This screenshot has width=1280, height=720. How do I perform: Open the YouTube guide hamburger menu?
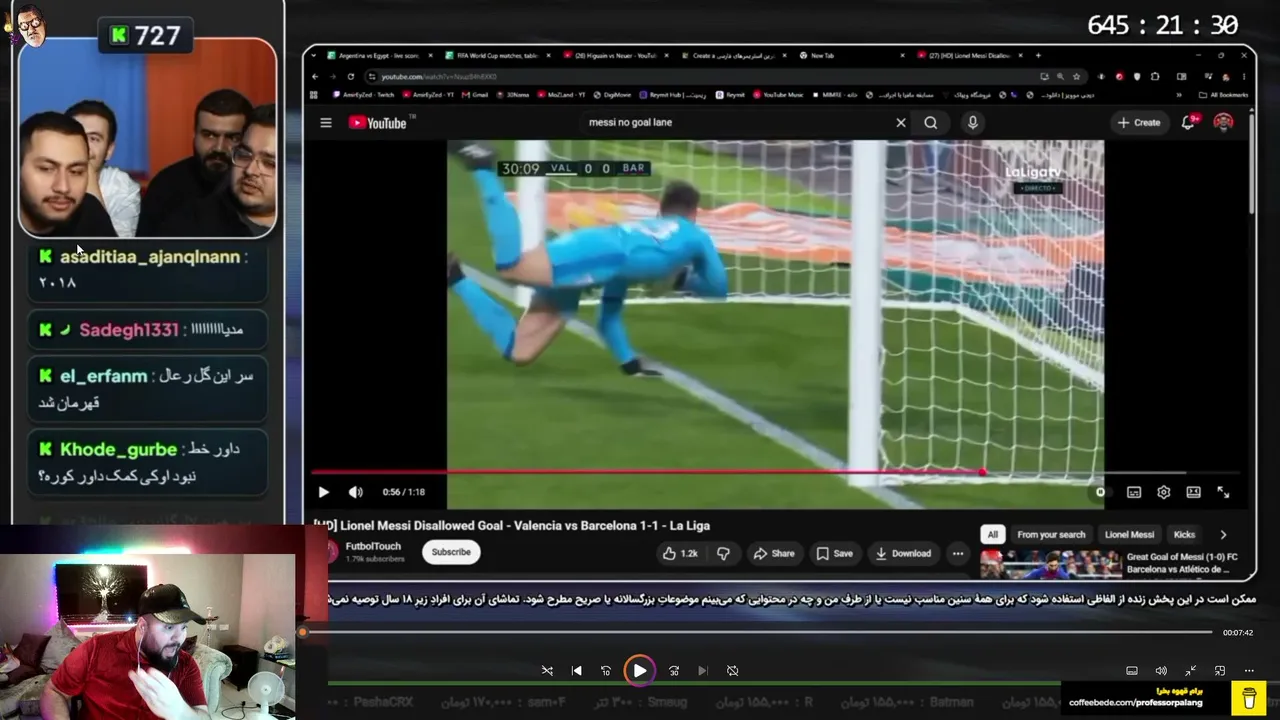click(326, 123)
